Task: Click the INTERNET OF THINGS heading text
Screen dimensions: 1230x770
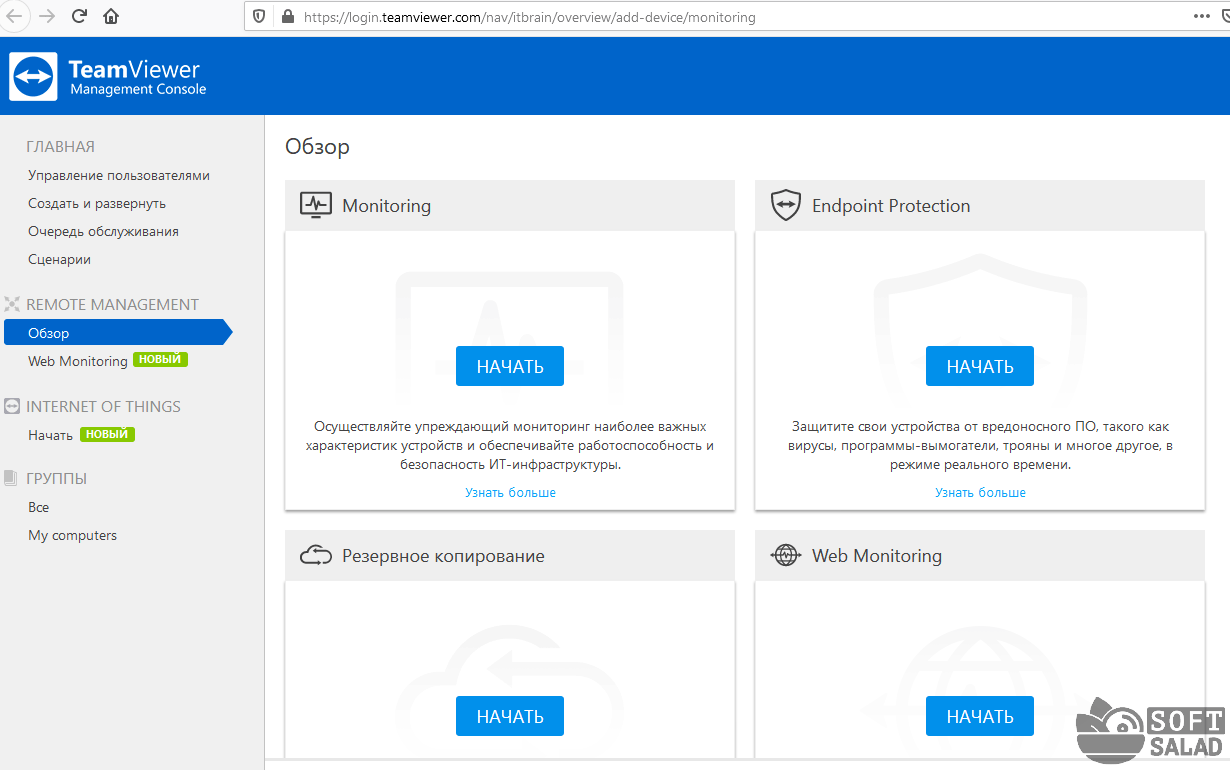Action: click(103, 406)
